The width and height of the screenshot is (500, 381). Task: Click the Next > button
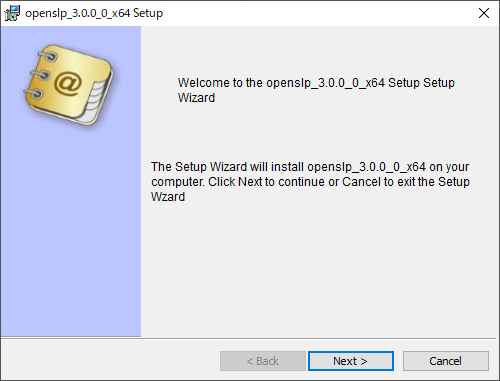pos(351,361)
